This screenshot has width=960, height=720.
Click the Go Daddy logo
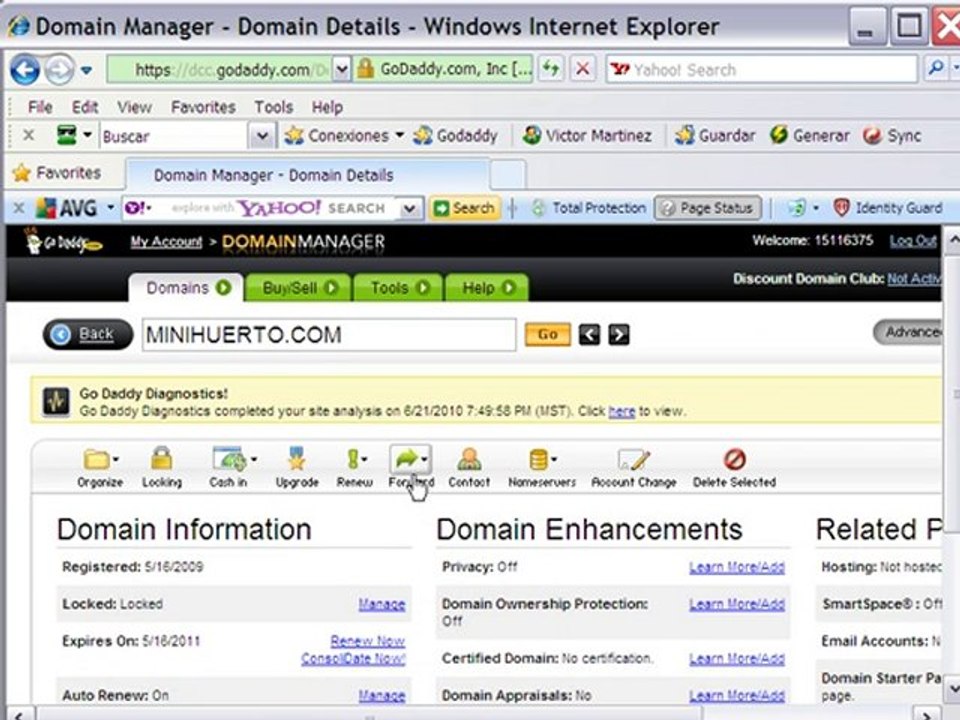(64, 242)
